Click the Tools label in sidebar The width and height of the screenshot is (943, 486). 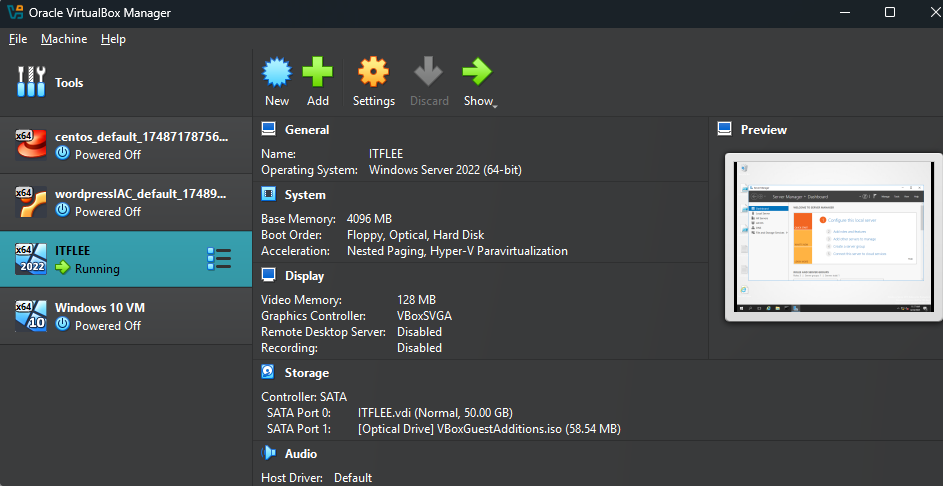[69, 82]
